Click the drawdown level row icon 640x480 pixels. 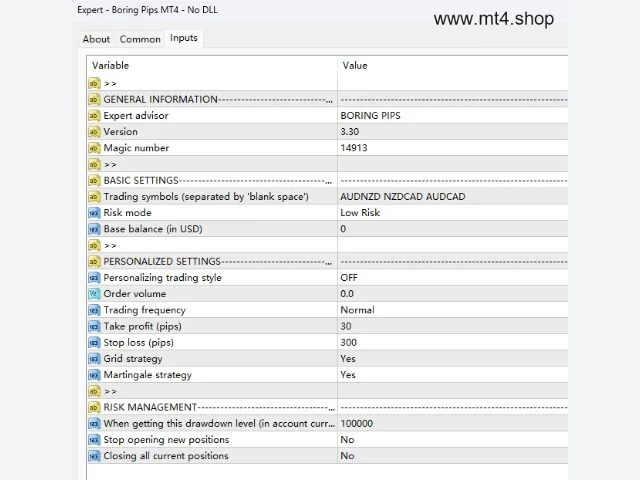tap(94, 423)
